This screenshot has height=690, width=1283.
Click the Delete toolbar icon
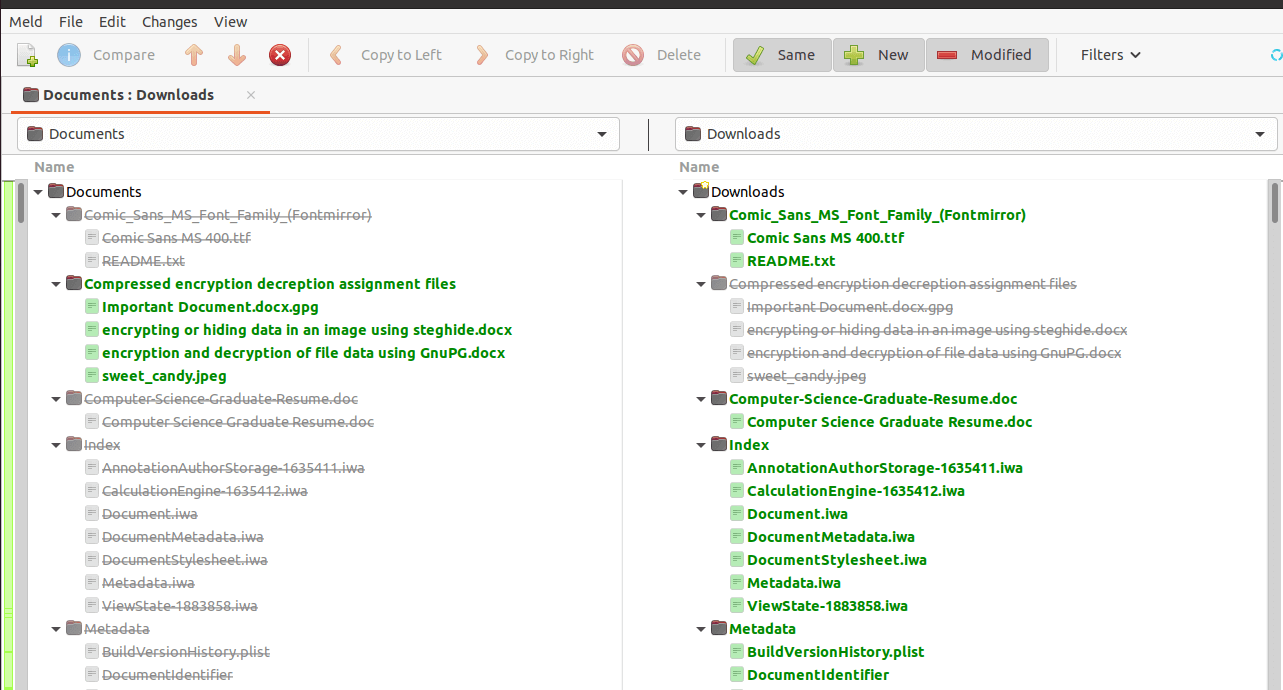(633, 55)
